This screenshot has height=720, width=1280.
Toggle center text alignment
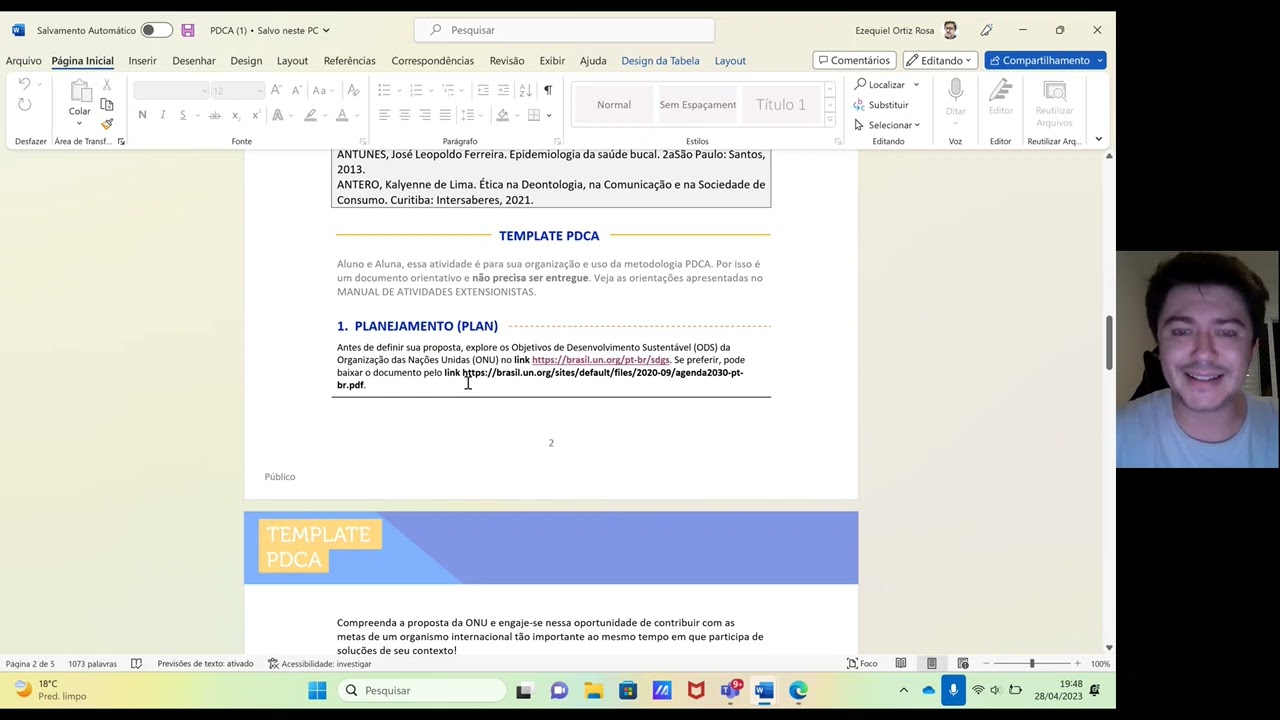[404, 115]
